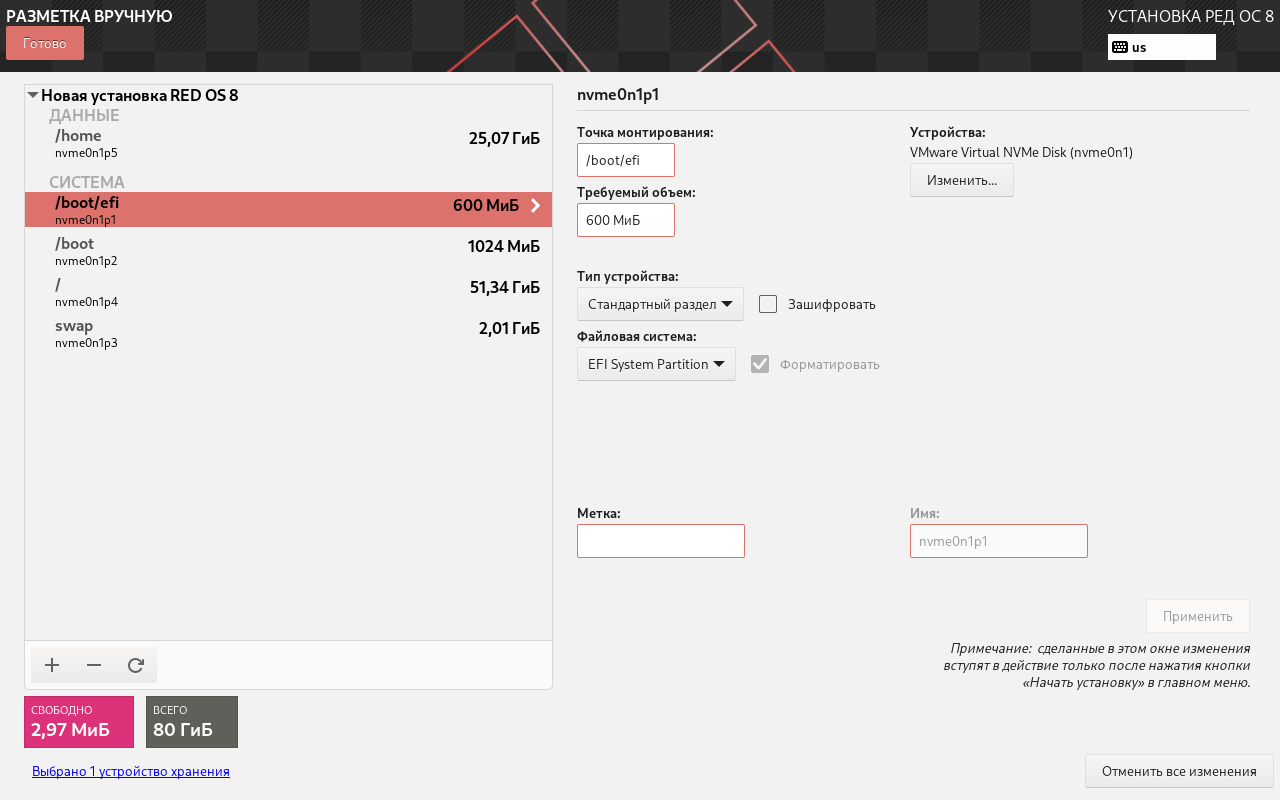Click the 'nvme0n1p1' partition heading
The width and height of the screenshot is (1280, 800).
coord(618,95)
